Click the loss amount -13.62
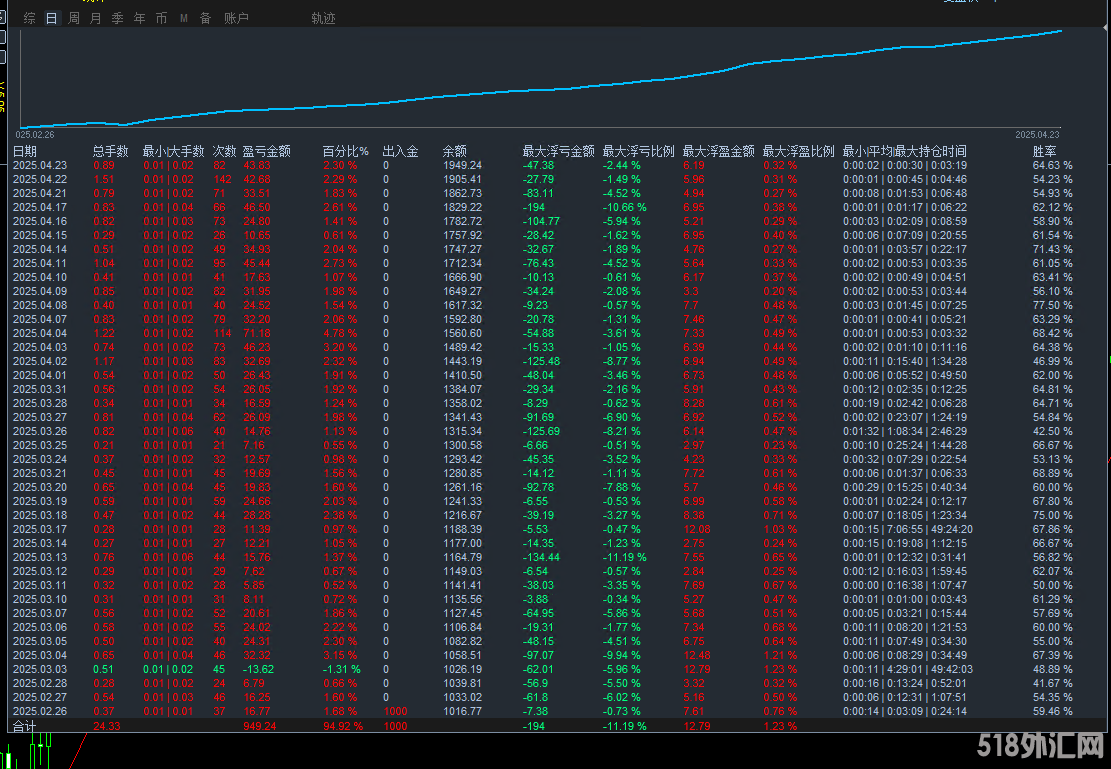The width and height of the screenshot is (1111, 769). [x=259, y=669]
